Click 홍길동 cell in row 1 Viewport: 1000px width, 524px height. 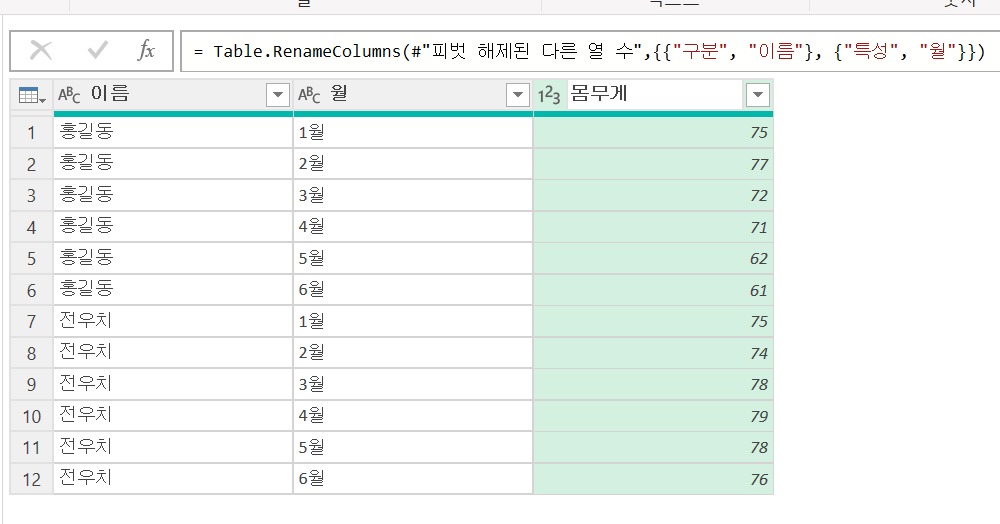click(173, 133)
